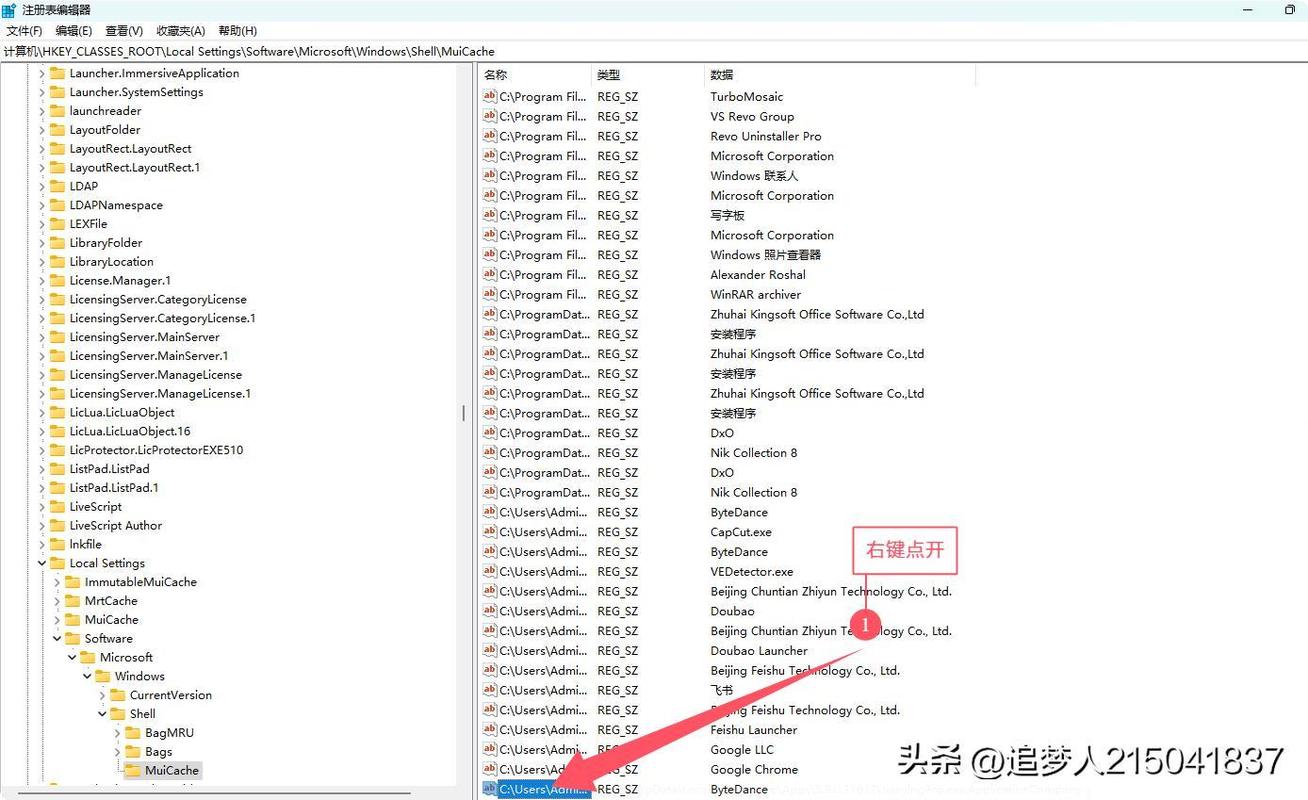The height and width of the screenshot is (800, 1308).
Task: Select the LicensingServer.MainServer key
Action: [144, 337]
